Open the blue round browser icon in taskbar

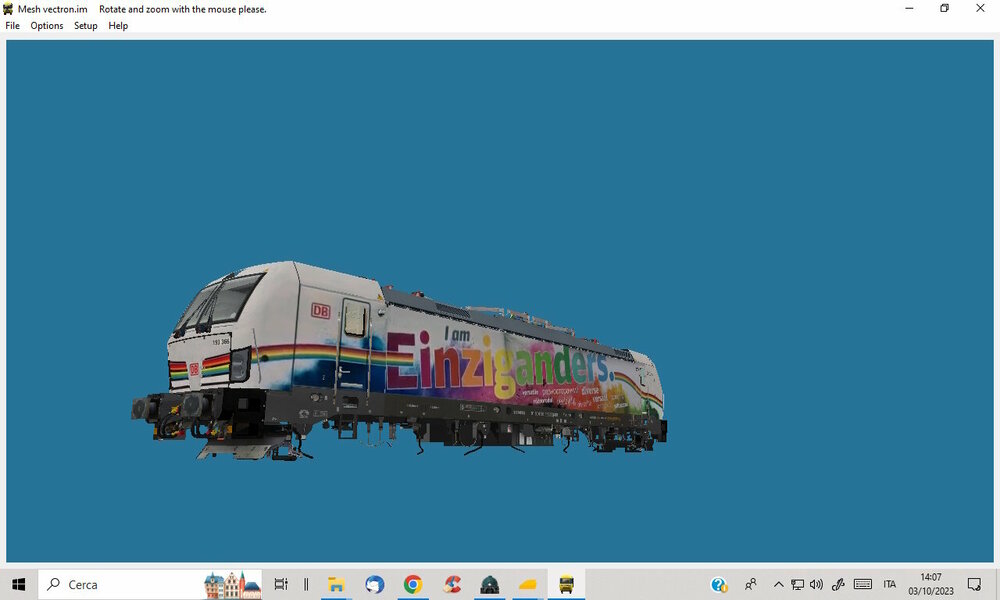[374, 584]
